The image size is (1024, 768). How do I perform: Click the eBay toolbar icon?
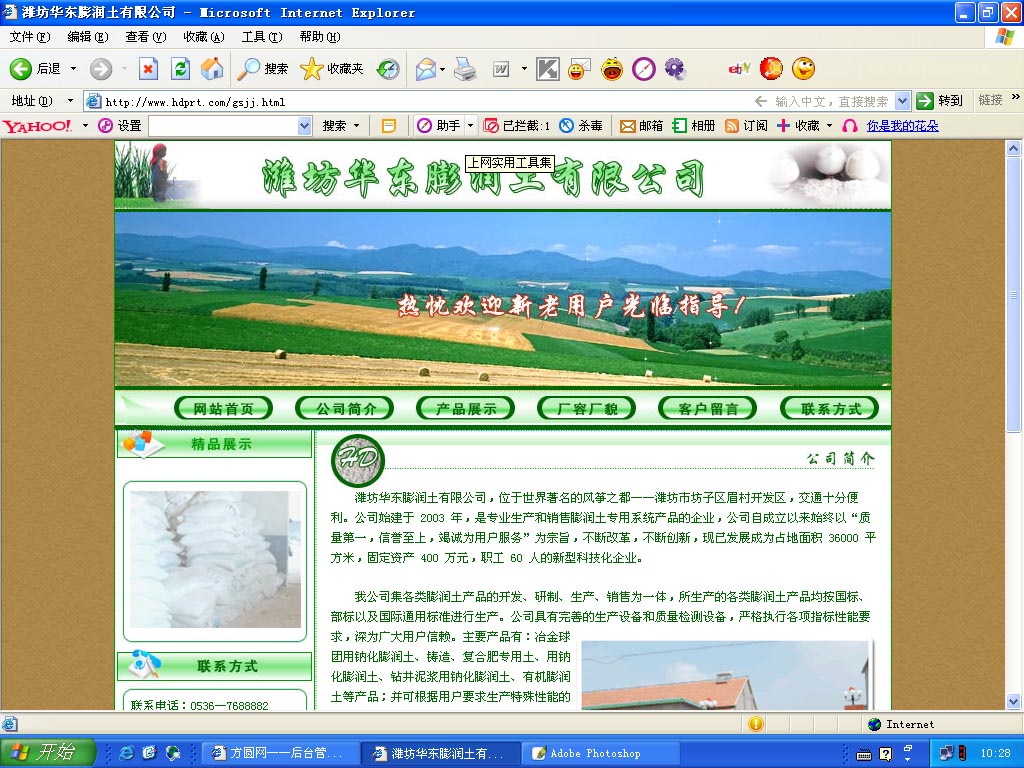(740, 69)
